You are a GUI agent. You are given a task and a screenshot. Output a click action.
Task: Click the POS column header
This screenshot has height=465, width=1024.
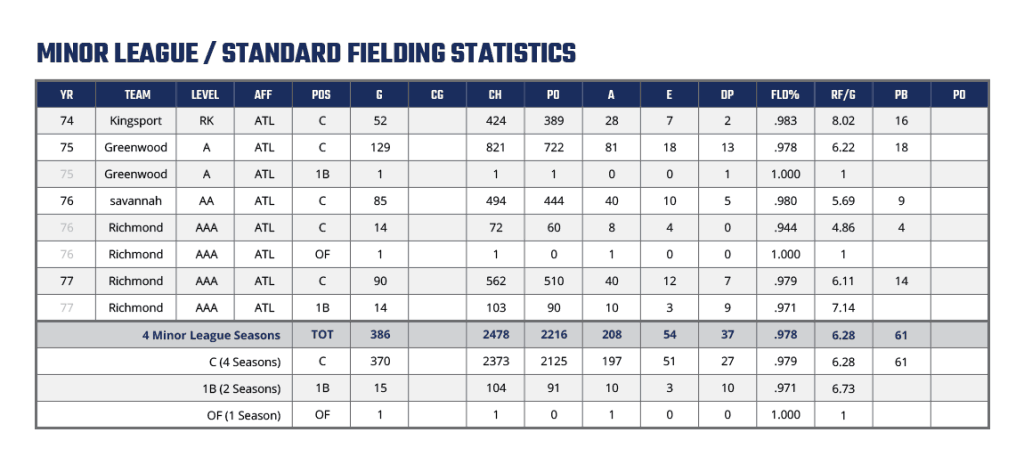click(322, 95)
